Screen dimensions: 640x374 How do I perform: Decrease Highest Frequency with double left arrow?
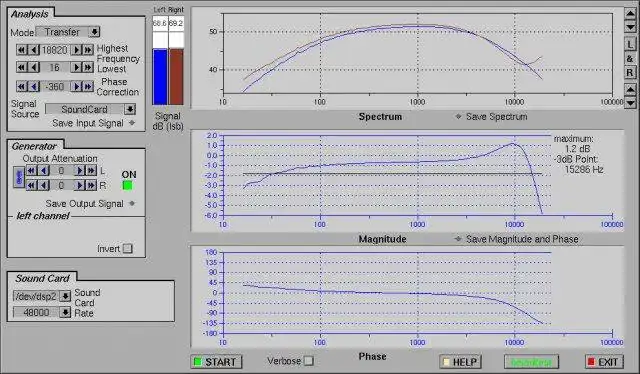[x=21, y=50]
